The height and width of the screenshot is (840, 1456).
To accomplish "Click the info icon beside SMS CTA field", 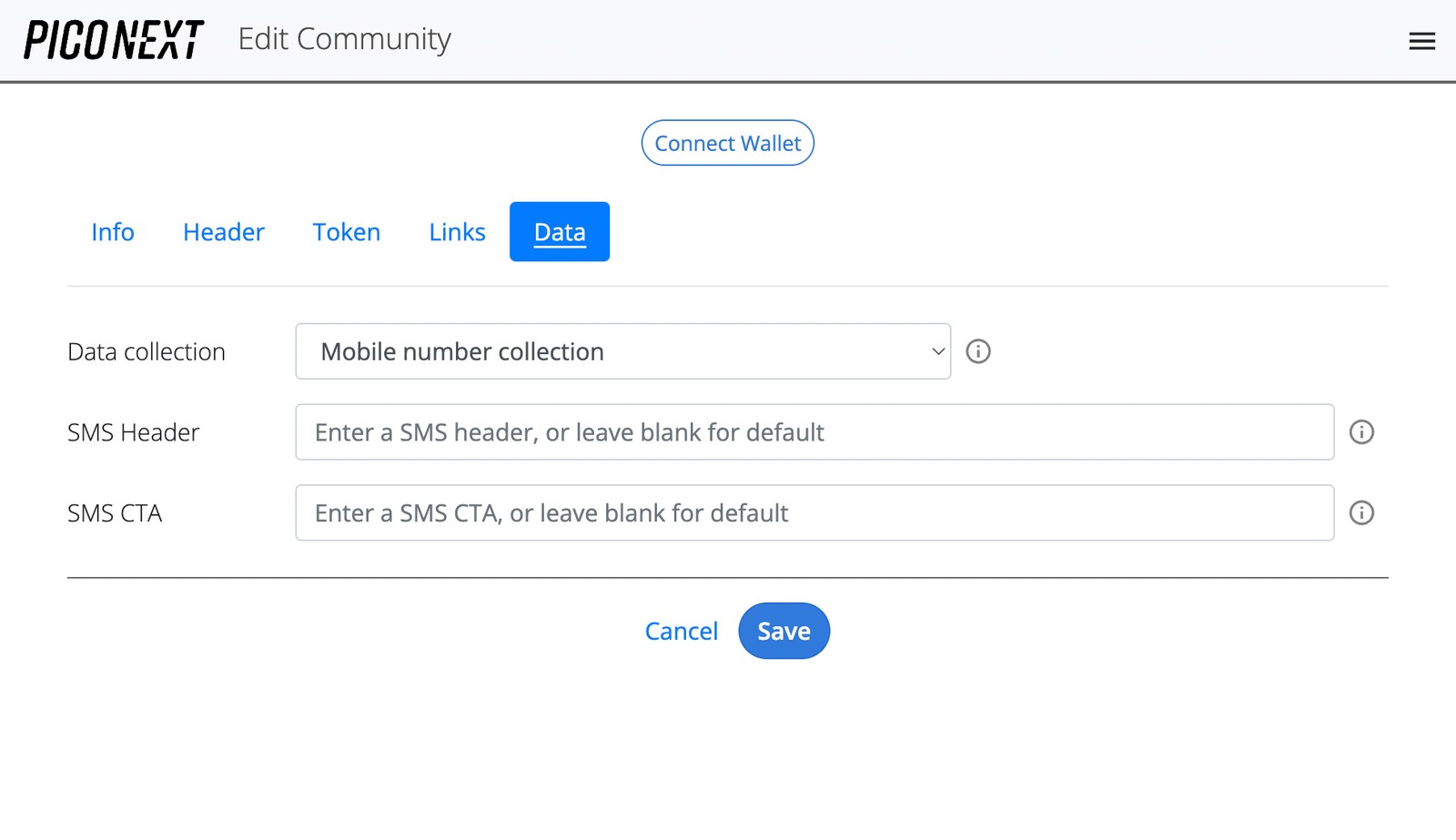I will 1362,513.
